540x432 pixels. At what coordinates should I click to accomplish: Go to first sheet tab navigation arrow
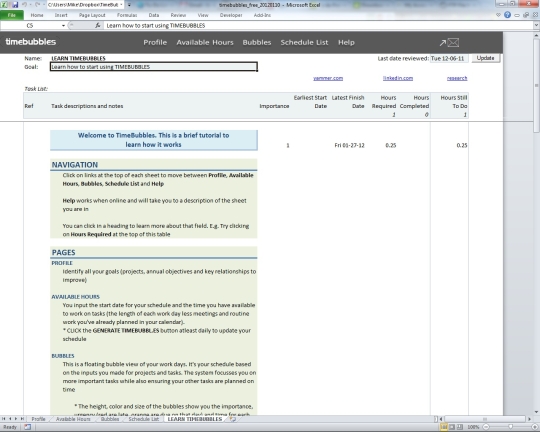3,419
